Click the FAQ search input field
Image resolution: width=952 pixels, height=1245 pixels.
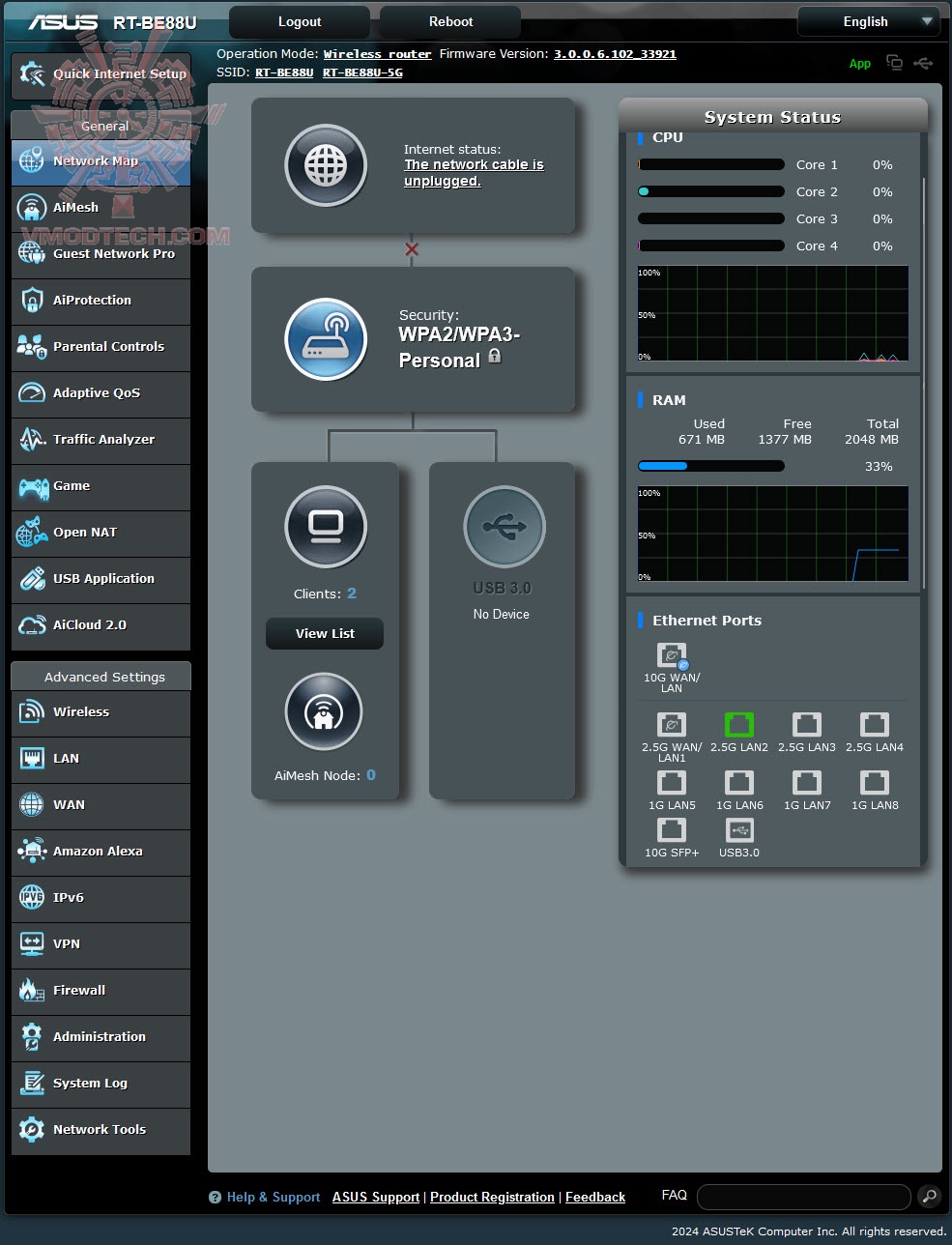click(804, 1197)
